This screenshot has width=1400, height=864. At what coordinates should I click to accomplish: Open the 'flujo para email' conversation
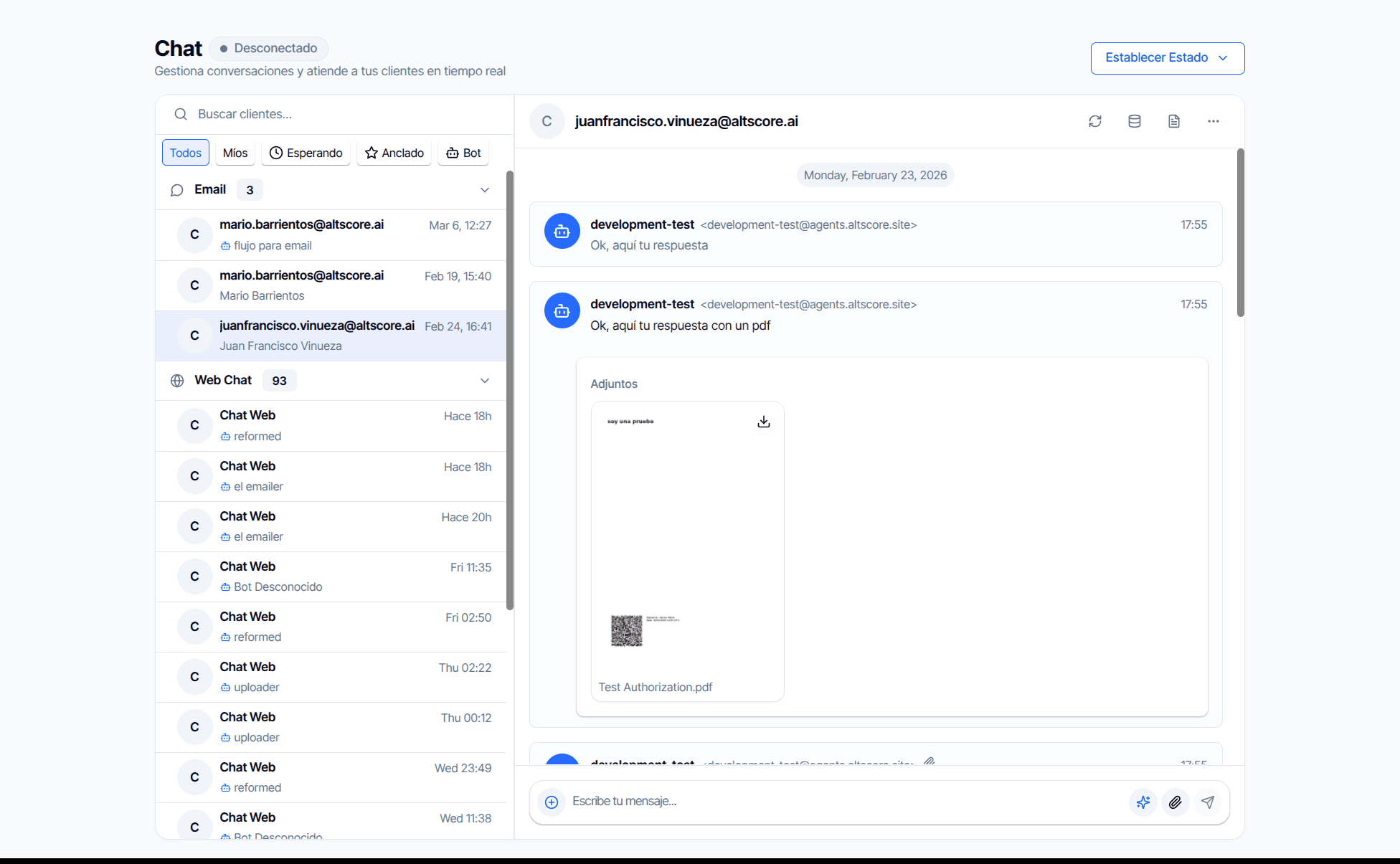click(x=331, y=235)
